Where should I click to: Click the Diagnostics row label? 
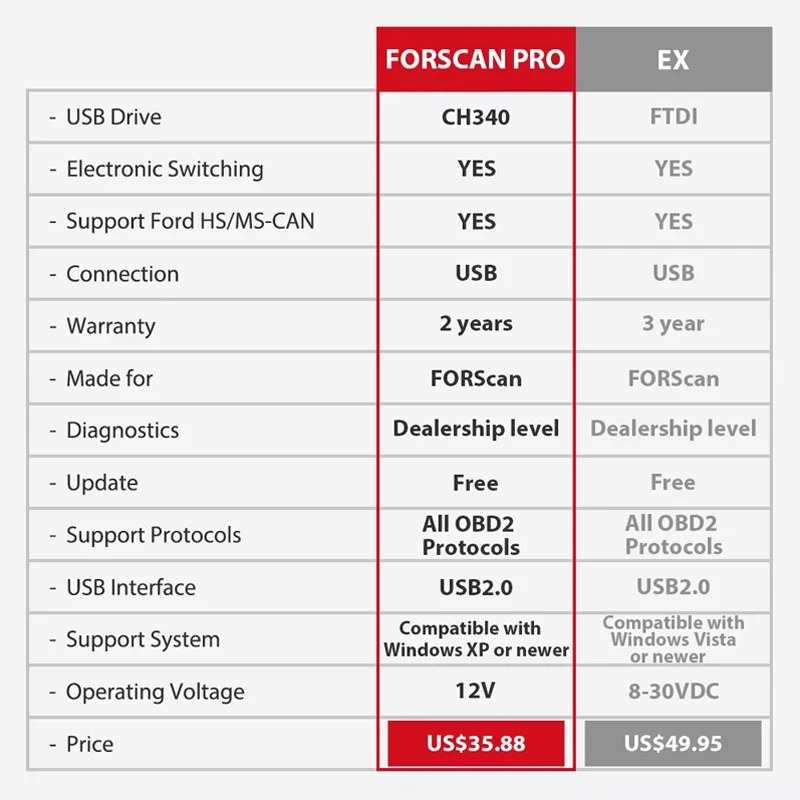coord(122,431)
